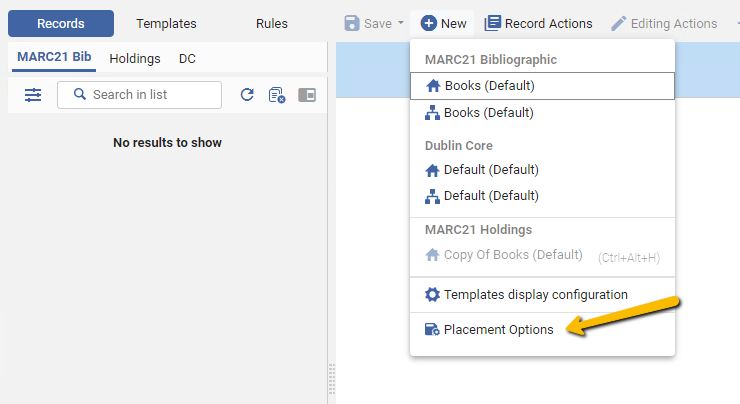Click the Search in list field
Image resolution: width=740 pixels, height=404 pixels.
point(139,95)
